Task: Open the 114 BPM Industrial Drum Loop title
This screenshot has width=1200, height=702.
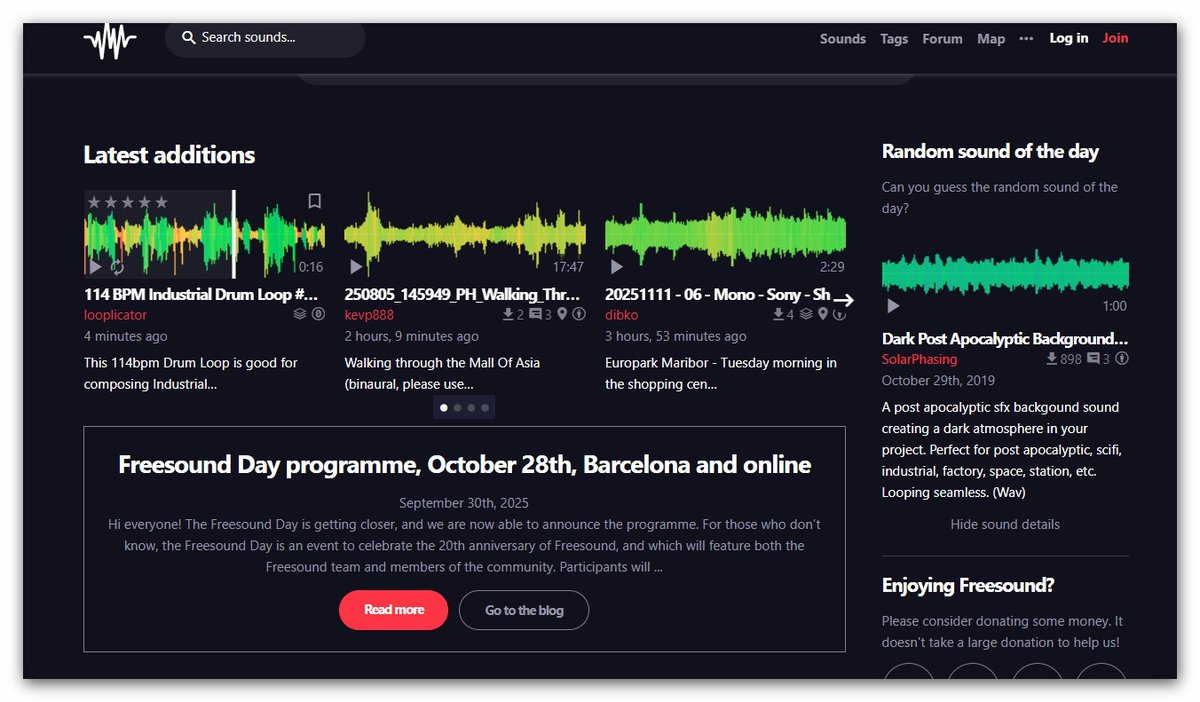Action: tap(200, 294)
